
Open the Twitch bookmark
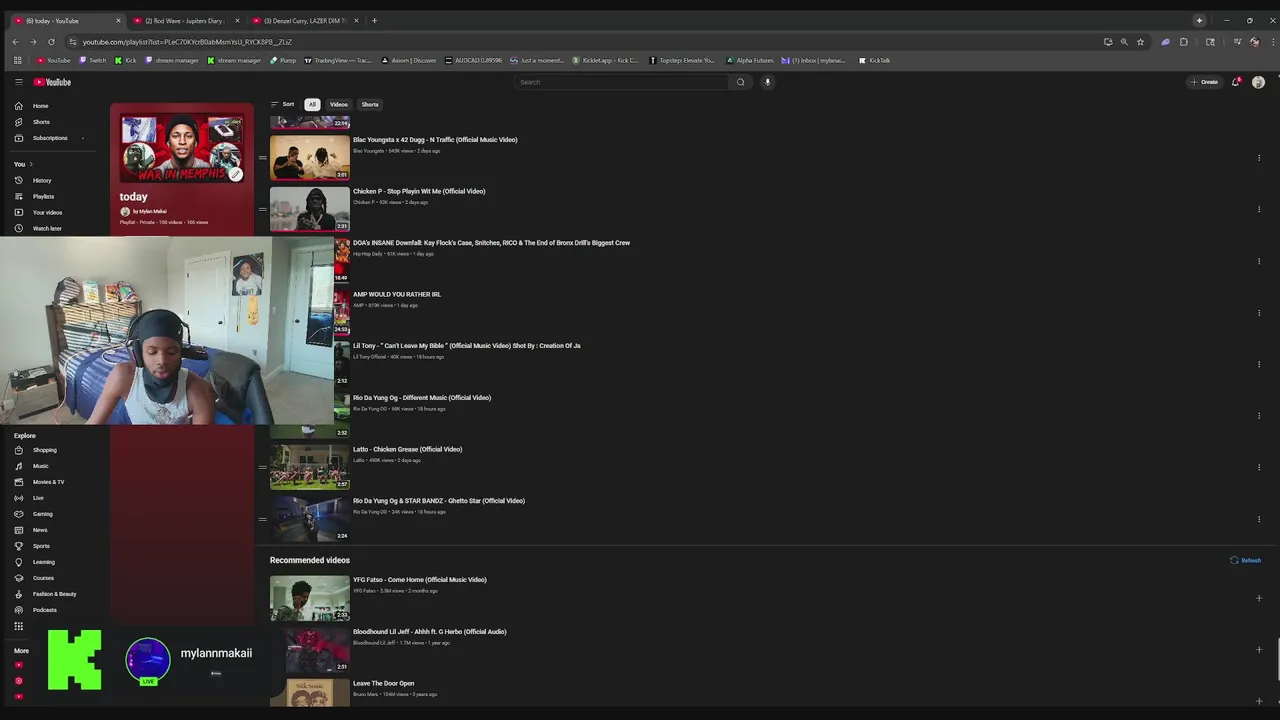tap(92, 60)
